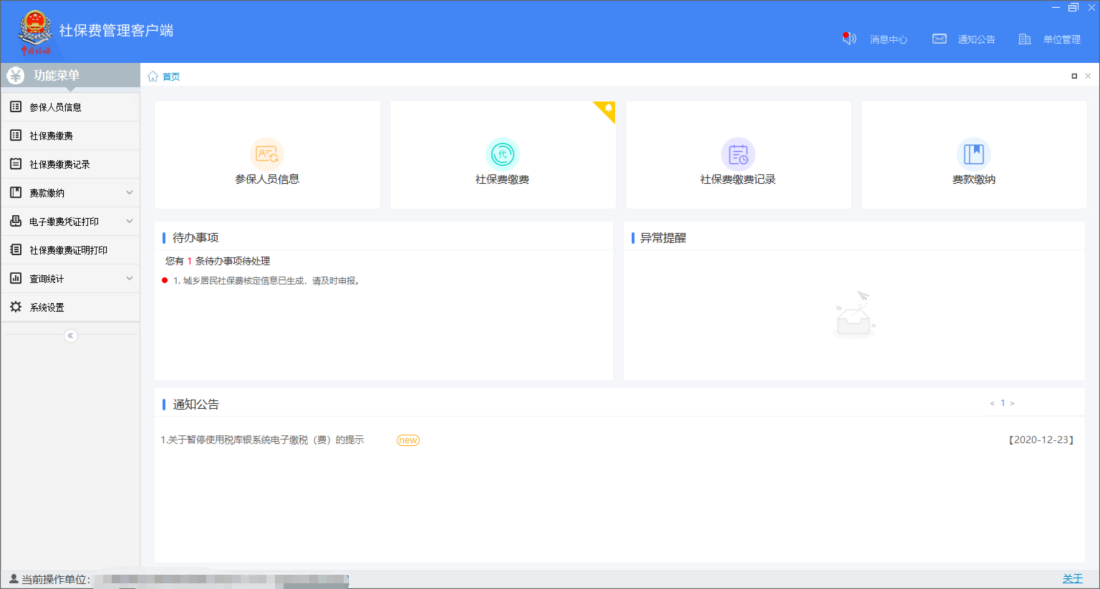Expand the 费款缴纳 sidebar submenu

129,193
